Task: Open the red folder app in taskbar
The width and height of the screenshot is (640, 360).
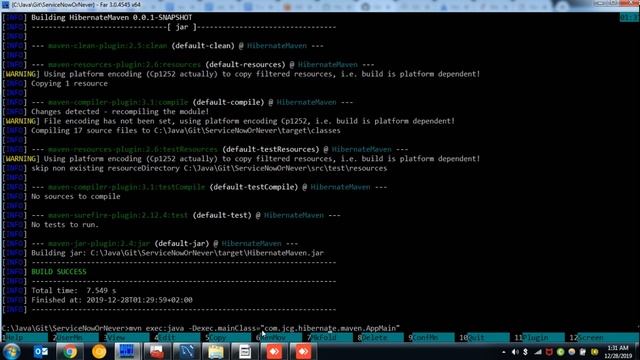Action: point(157,351)
